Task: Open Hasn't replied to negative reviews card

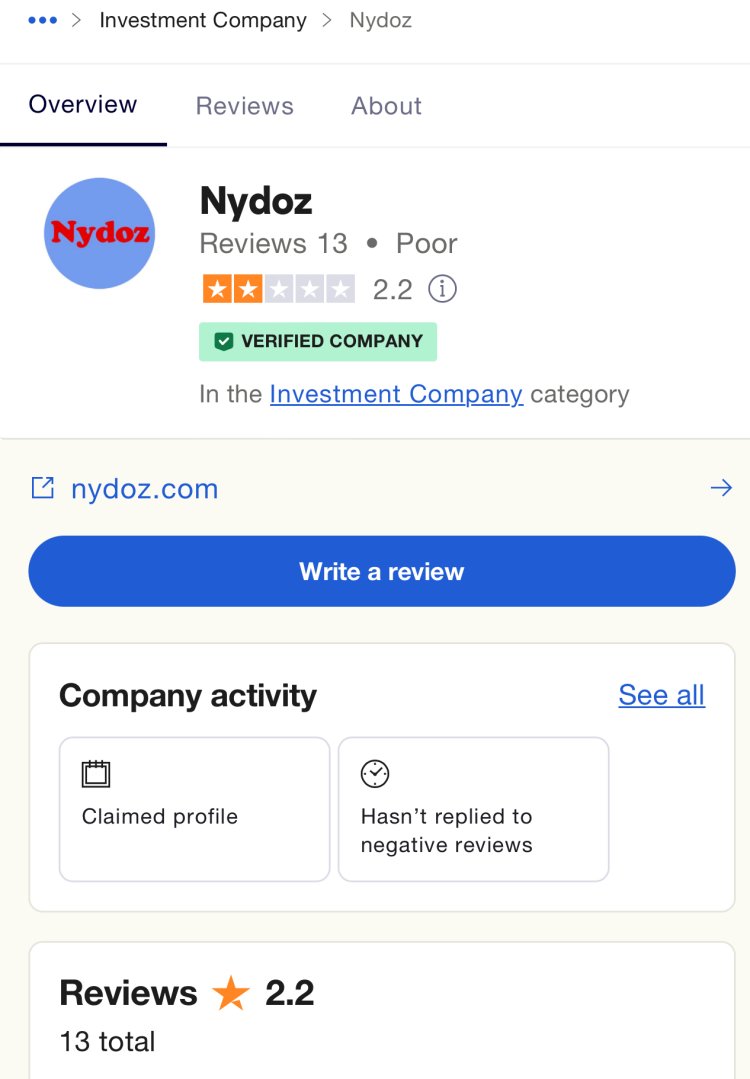Action: point(473,809)
